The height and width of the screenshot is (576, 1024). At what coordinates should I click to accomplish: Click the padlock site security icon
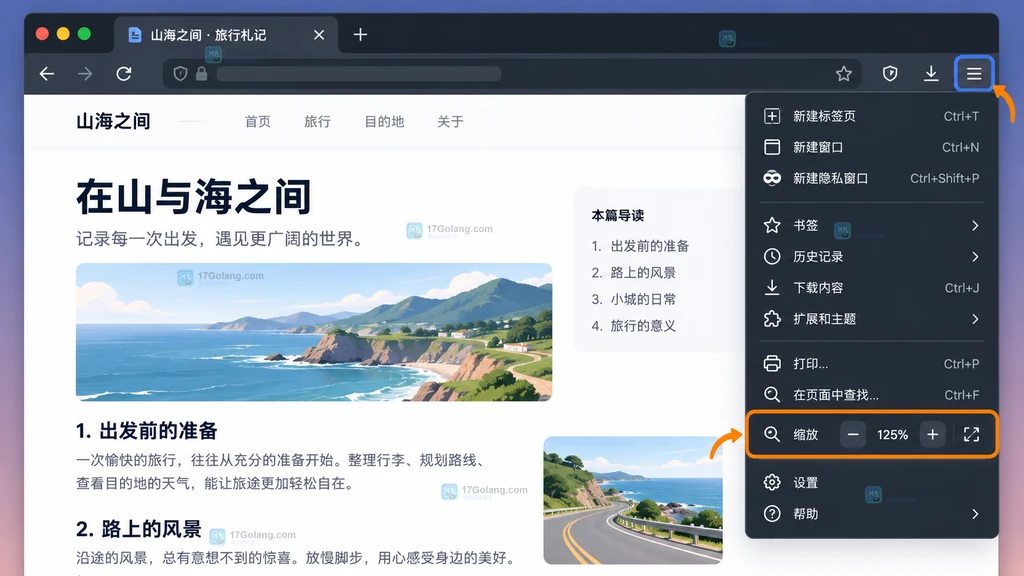click(x=202, y=74)
